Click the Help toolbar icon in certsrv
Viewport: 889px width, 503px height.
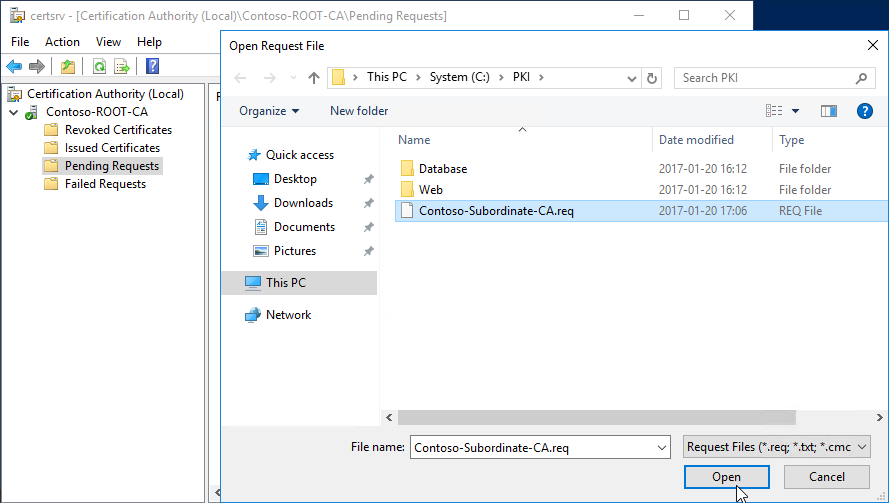(x=153, y=66)
